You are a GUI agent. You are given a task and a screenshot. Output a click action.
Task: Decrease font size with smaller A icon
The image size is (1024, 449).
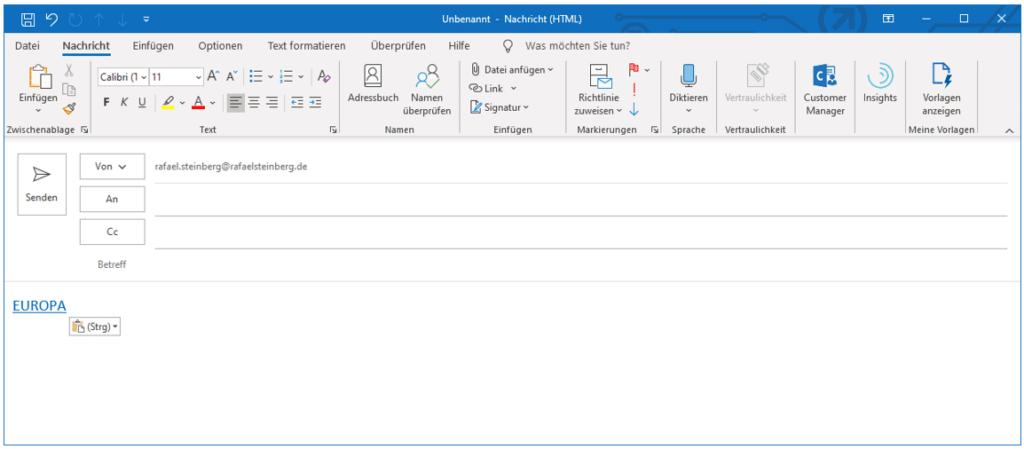click(x=231, y=76)
